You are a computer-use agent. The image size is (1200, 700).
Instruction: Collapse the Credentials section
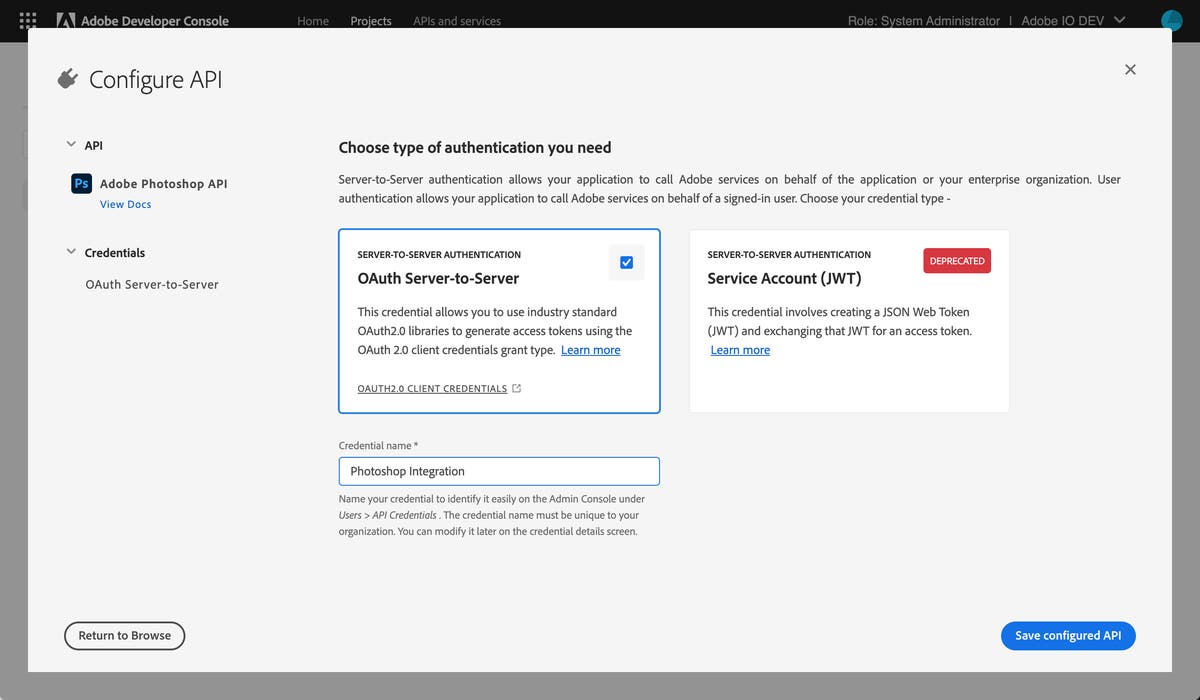coord(71,251)
